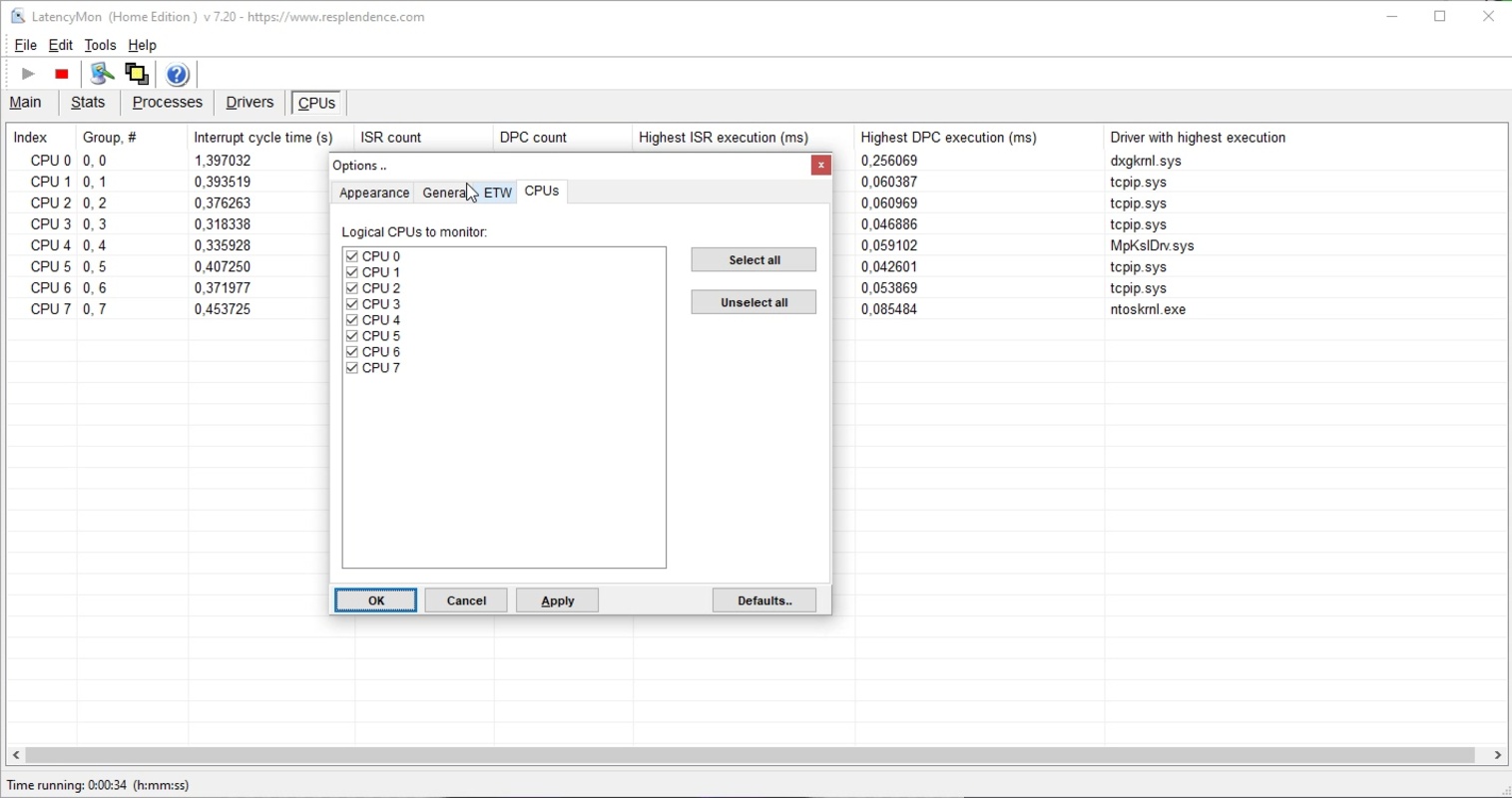The width and height of the screenshot is (1512, 798).
Task: Uncheck CPU 3 in the monitor list
Action: point(351,303)
